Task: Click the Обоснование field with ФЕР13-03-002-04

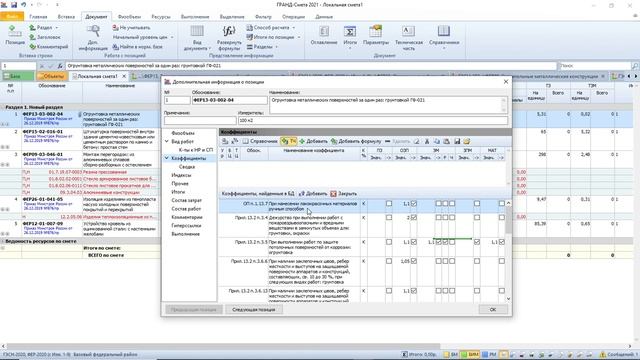Action: pos(230,100)
